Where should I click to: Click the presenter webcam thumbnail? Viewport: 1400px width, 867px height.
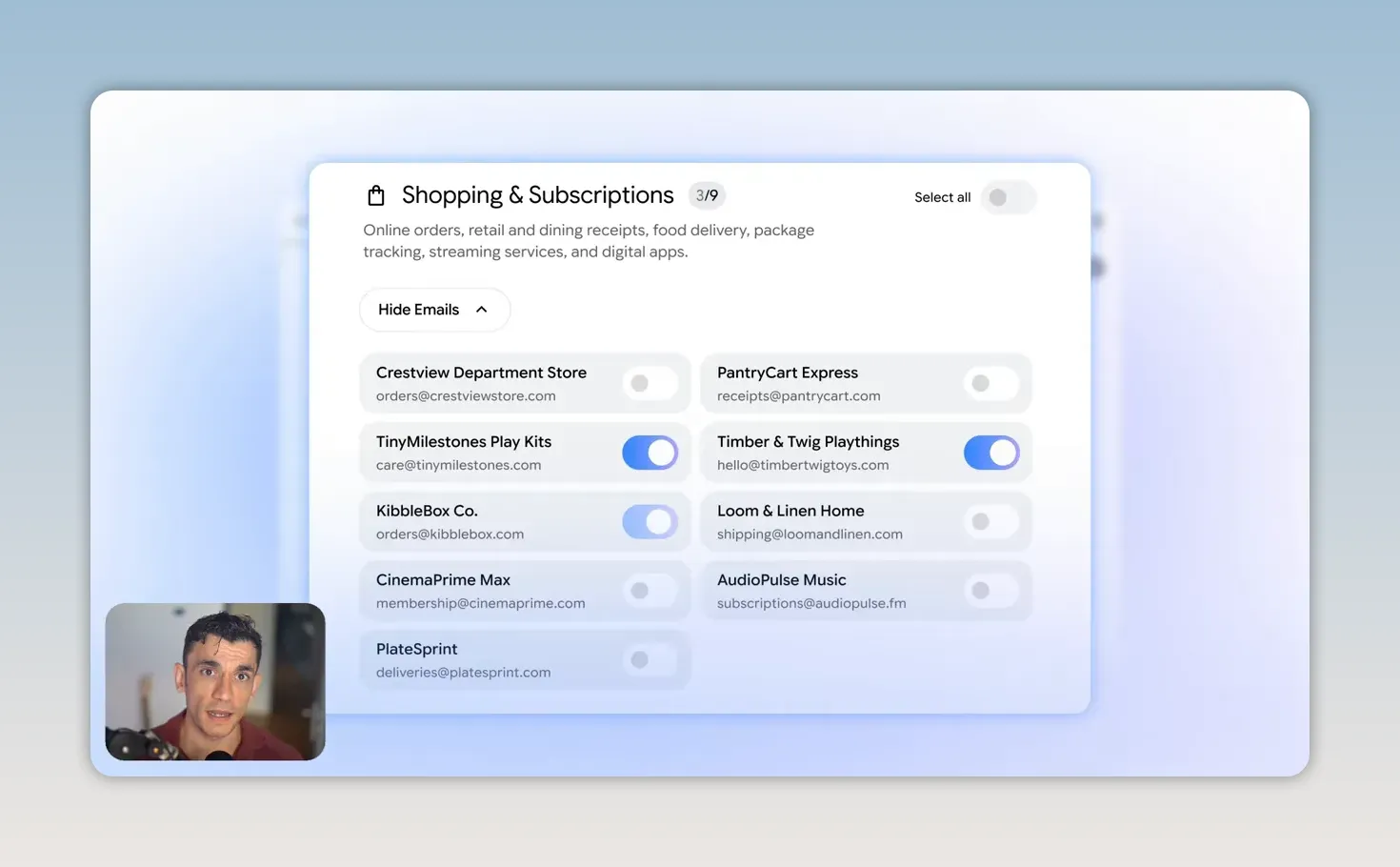tap(215, 681)
